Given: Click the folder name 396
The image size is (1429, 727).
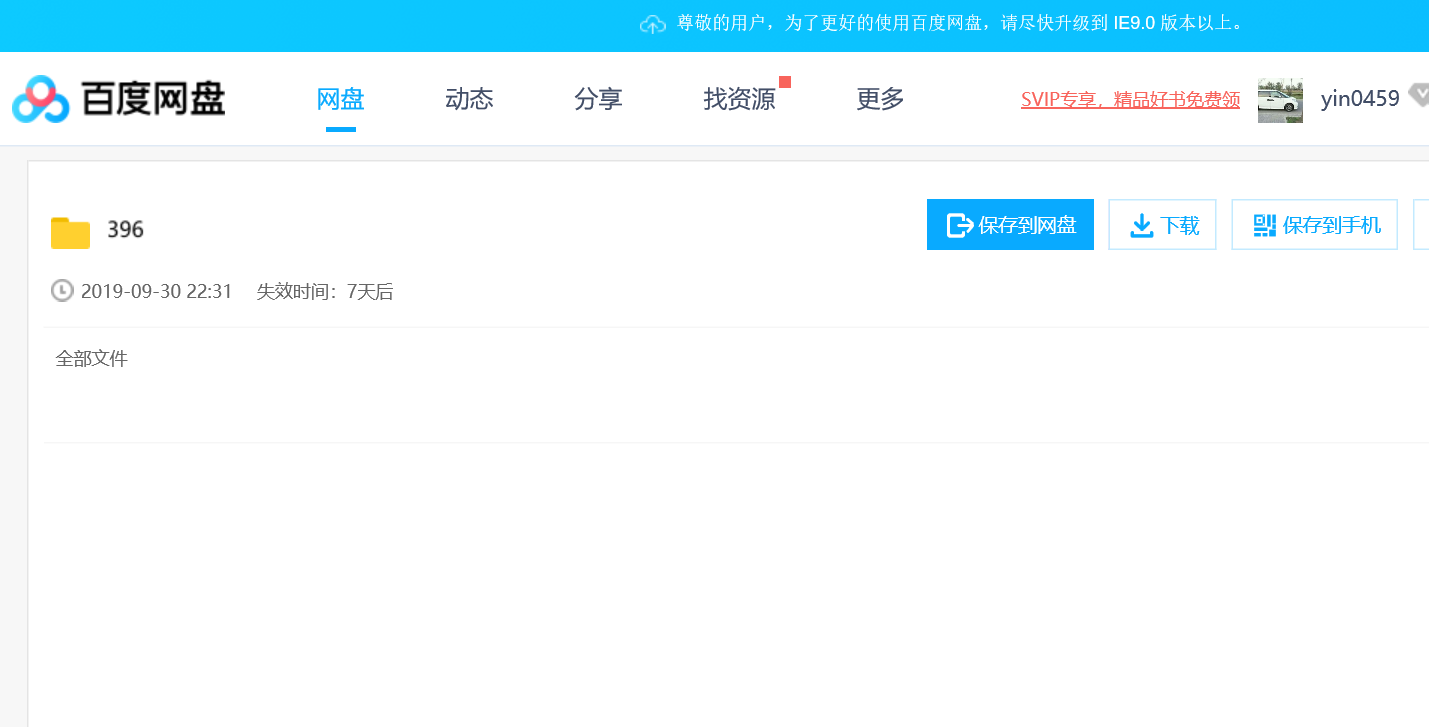Looking at the screenshot, I should [126, 230].
